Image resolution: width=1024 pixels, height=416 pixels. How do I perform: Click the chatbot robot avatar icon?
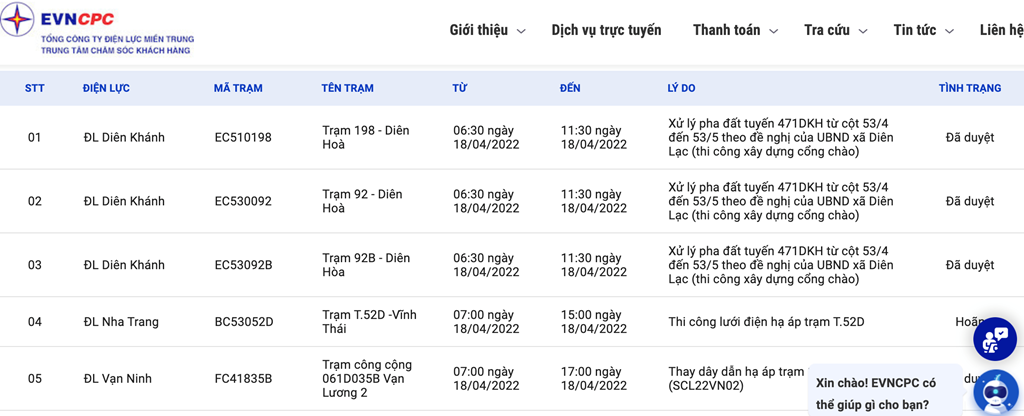point(995,391)
